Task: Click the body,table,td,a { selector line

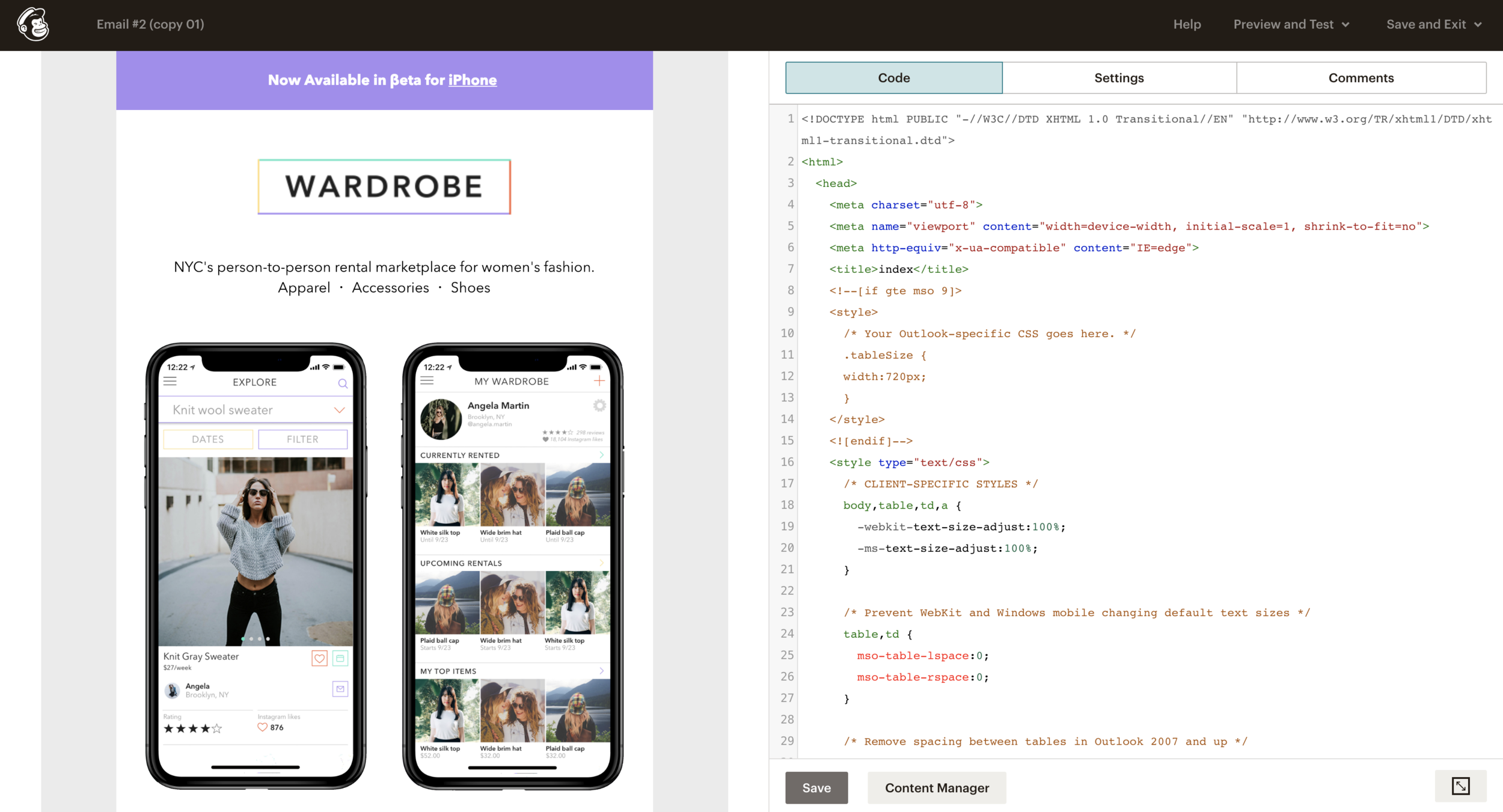Action: click(x=902, y=505)
